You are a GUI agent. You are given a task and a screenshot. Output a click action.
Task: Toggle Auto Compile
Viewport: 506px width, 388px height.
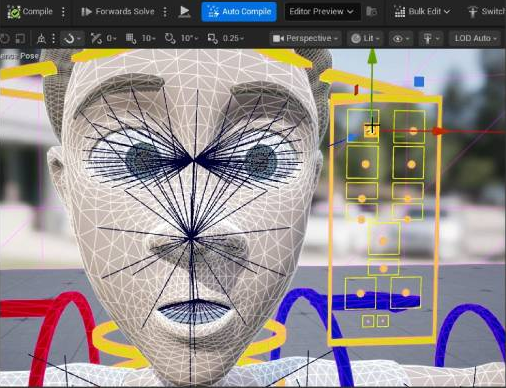coord(239,12)
